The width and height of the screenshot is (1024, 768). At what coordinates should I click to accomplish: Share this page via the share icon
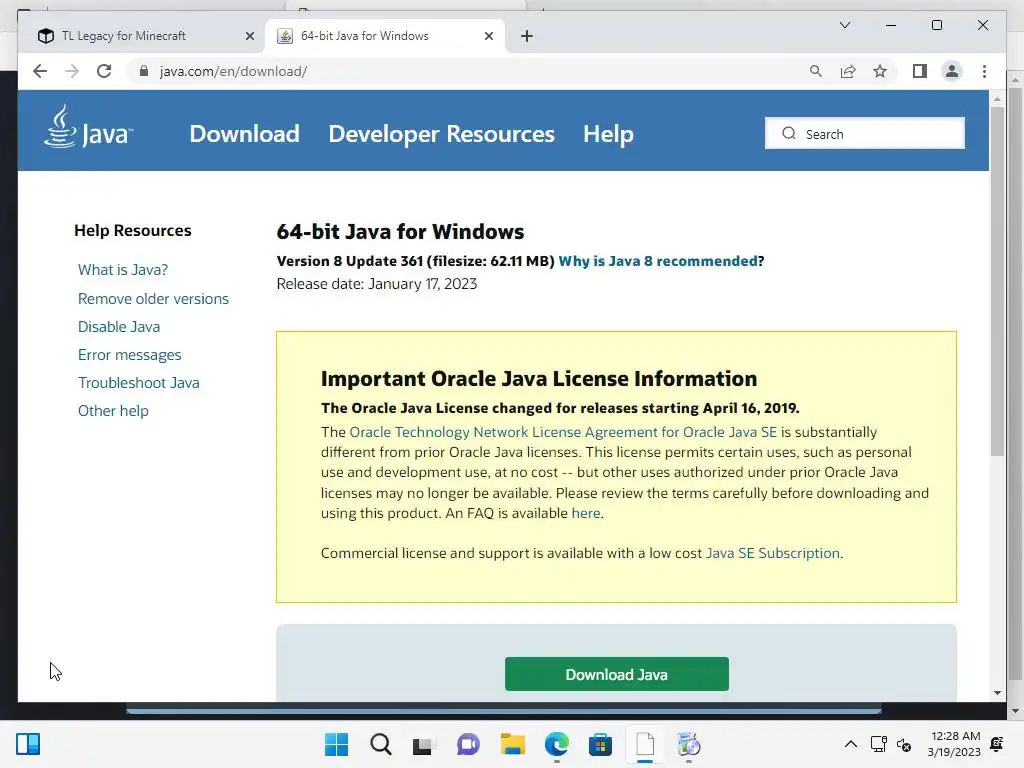pos(848,71)
